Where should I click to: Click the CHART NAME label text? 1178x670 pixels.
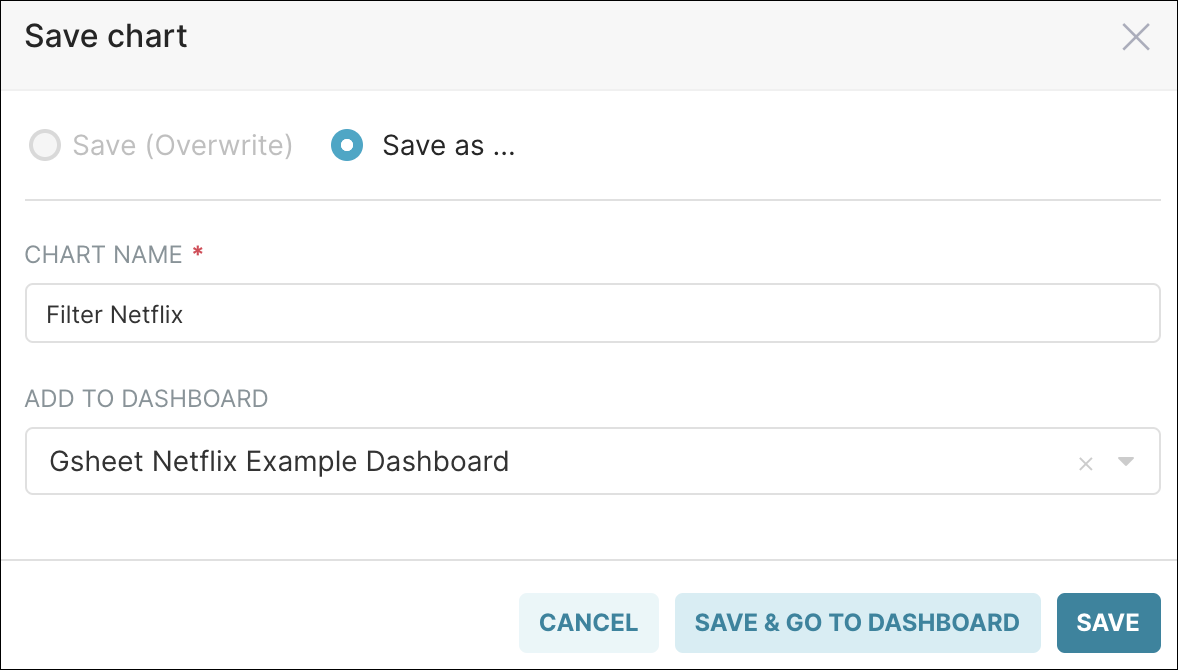click(x=103, y=255)
